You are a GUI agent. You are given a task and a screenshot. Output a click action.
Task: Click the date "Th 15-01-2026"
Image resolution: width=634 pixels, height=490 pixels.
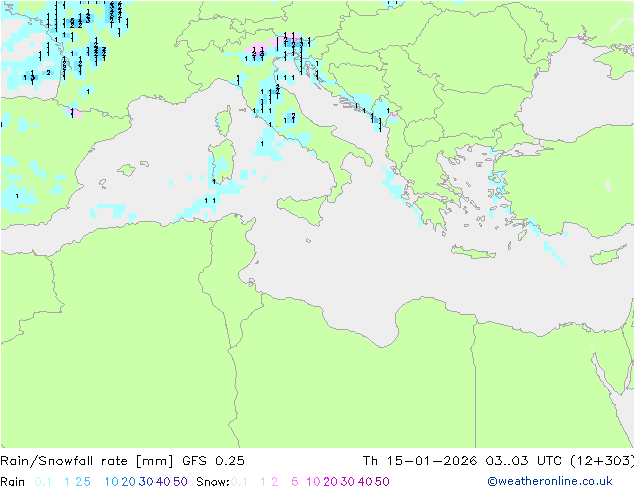419,460
